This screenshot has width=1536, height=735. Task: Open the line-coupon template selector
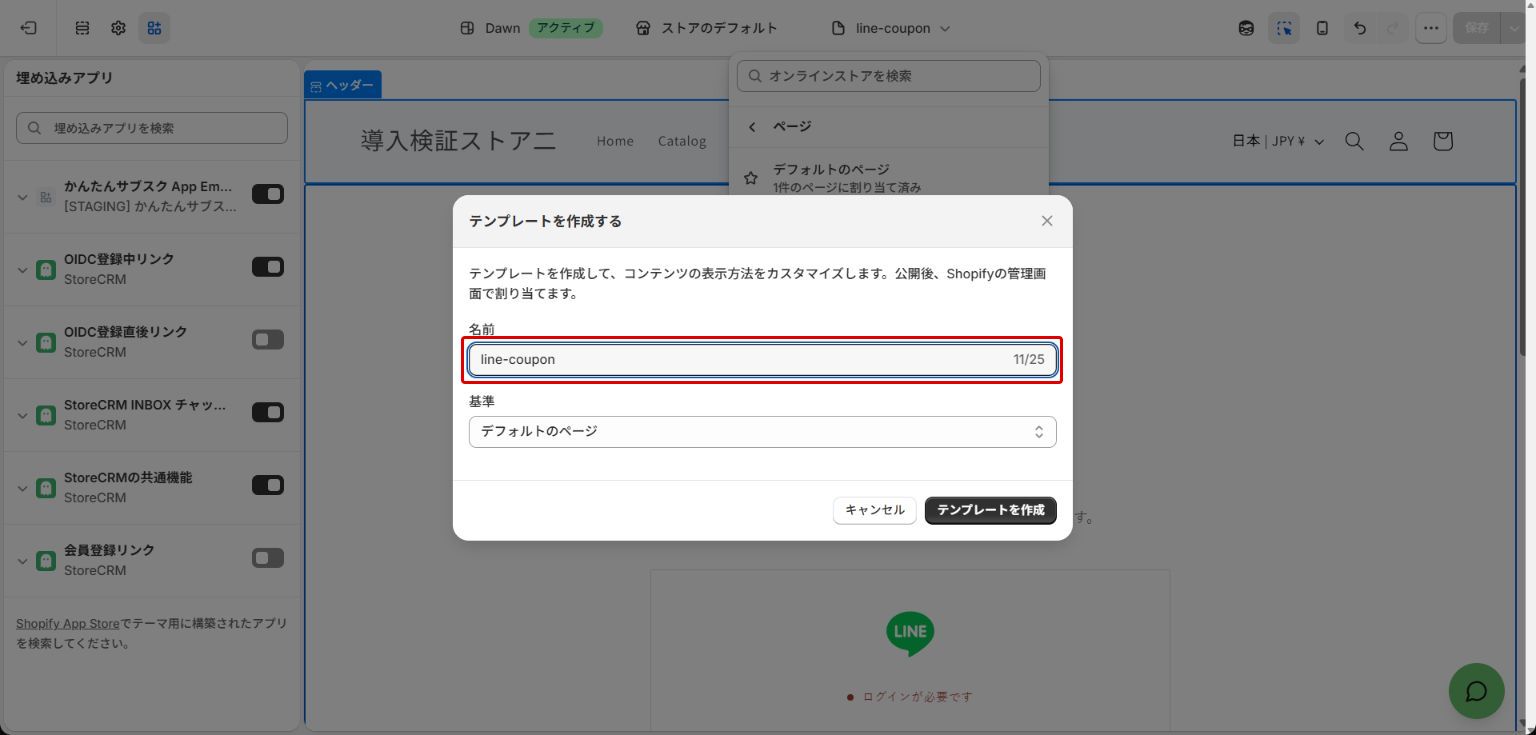[890, 28]
